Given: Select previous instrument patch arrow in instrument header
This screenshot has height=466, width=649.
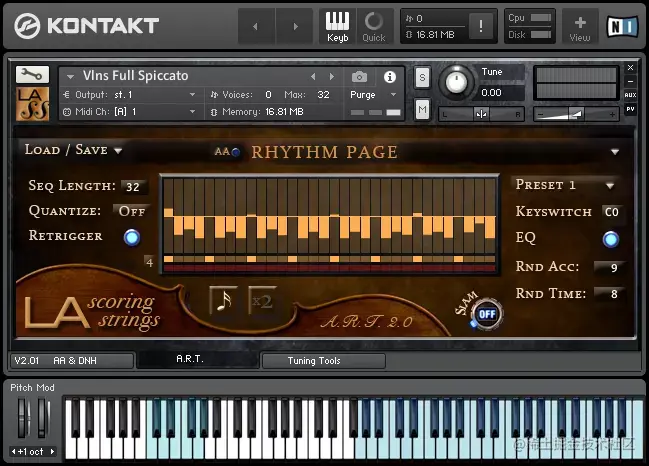Looking at the screenshot, I should 313,77.
